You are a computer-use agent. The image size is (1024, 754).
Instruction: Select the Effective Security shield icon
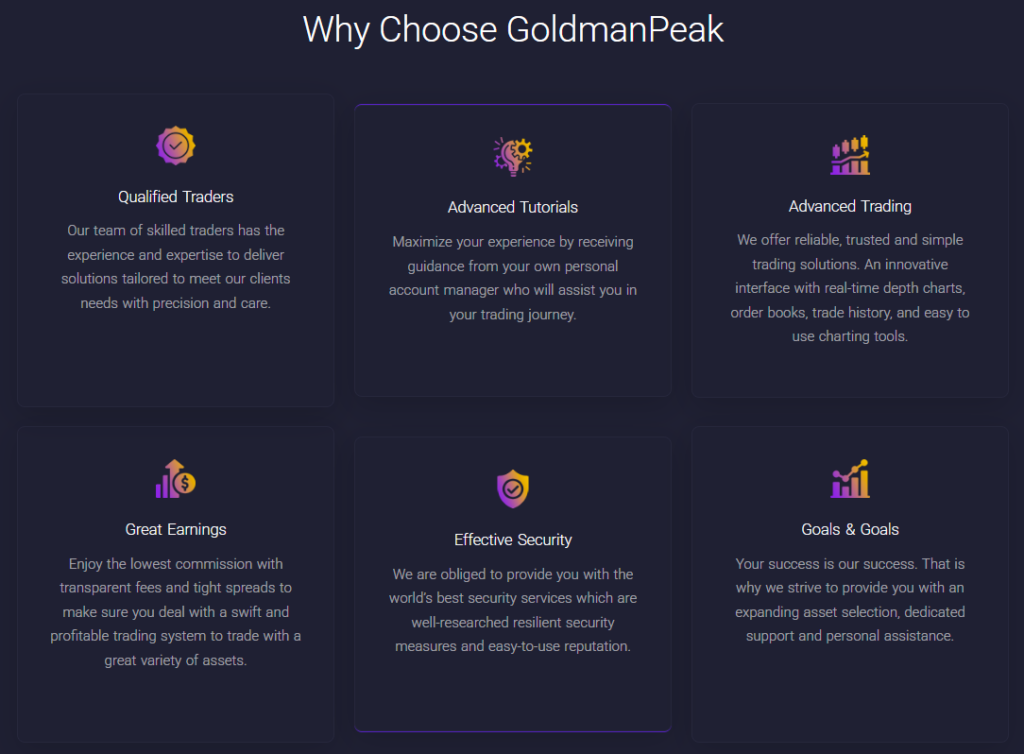pyautogui.click(x=513, y=487)
